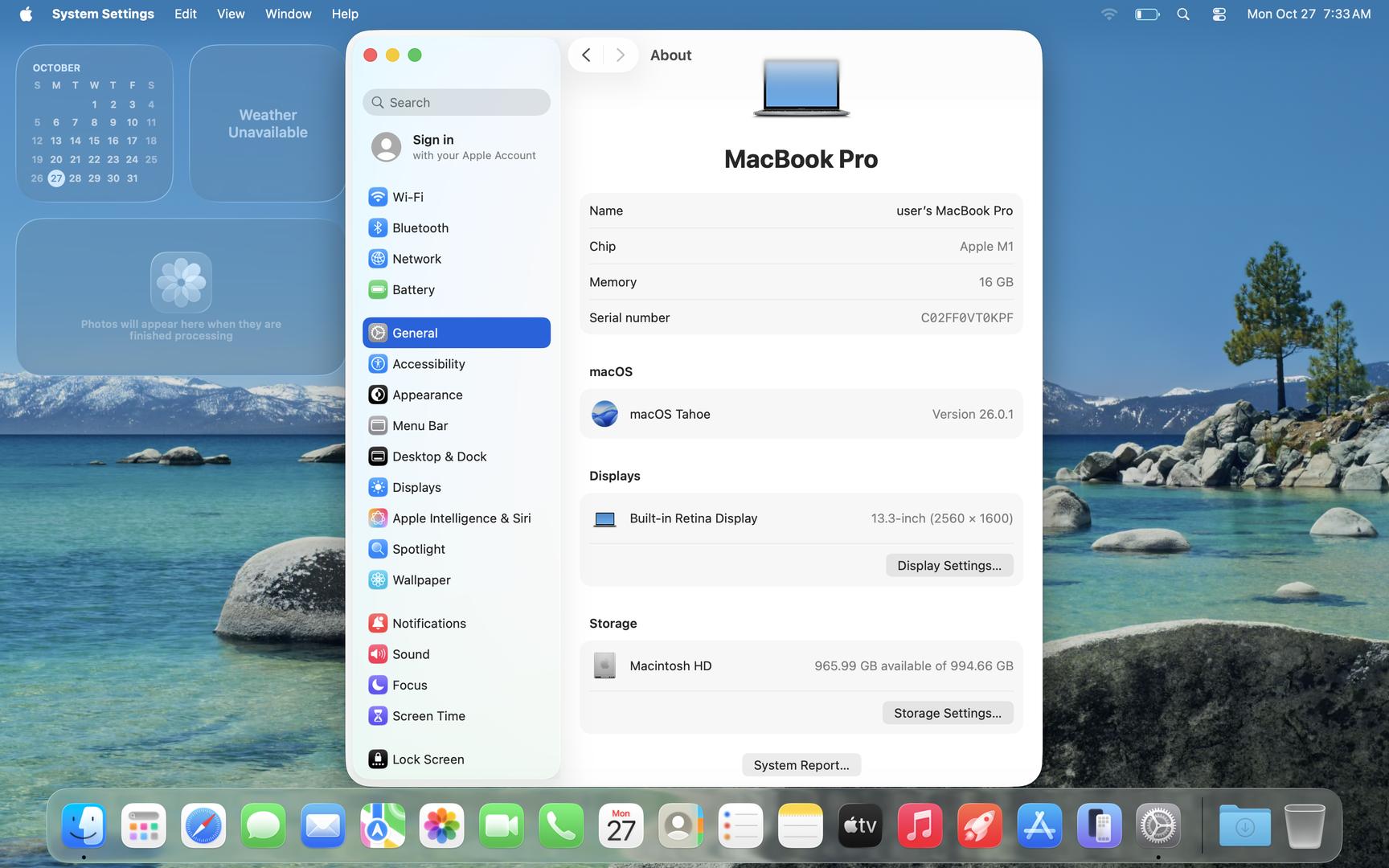
Task: Open Apple Intelligence & Siri settings
Action: point(461,518)
